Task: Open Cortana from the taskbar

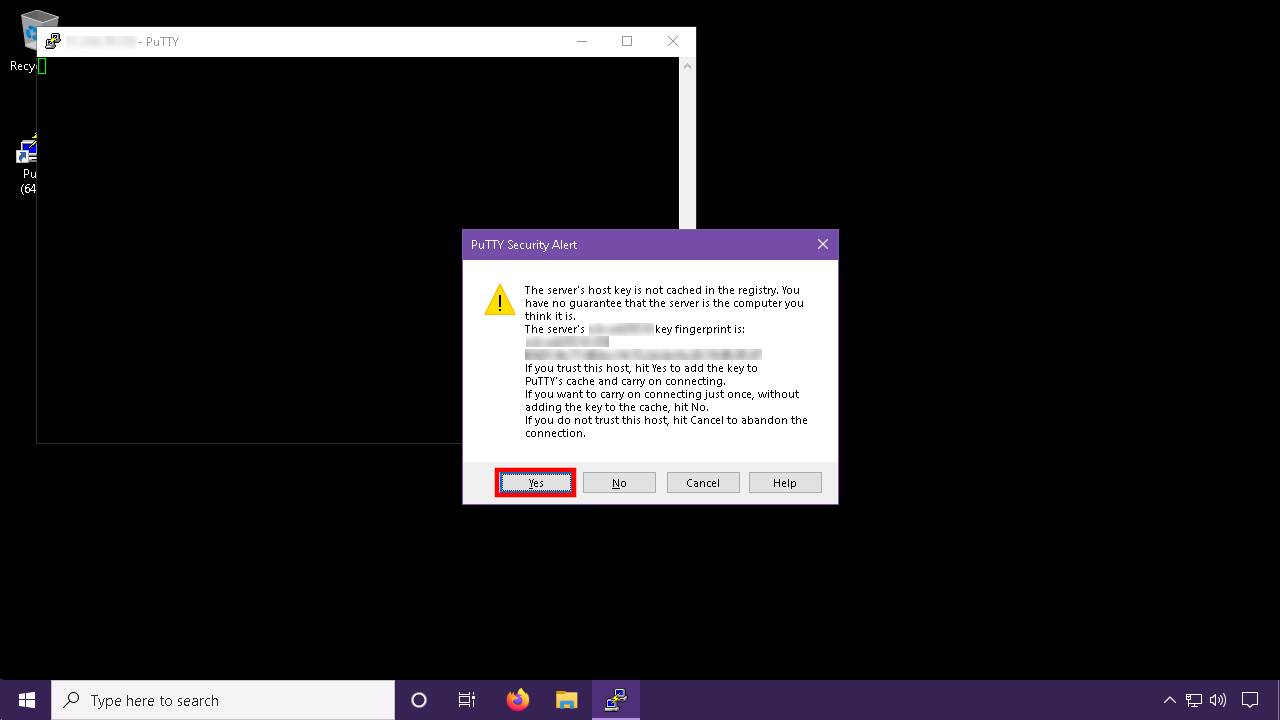Action: click(419, 700)
